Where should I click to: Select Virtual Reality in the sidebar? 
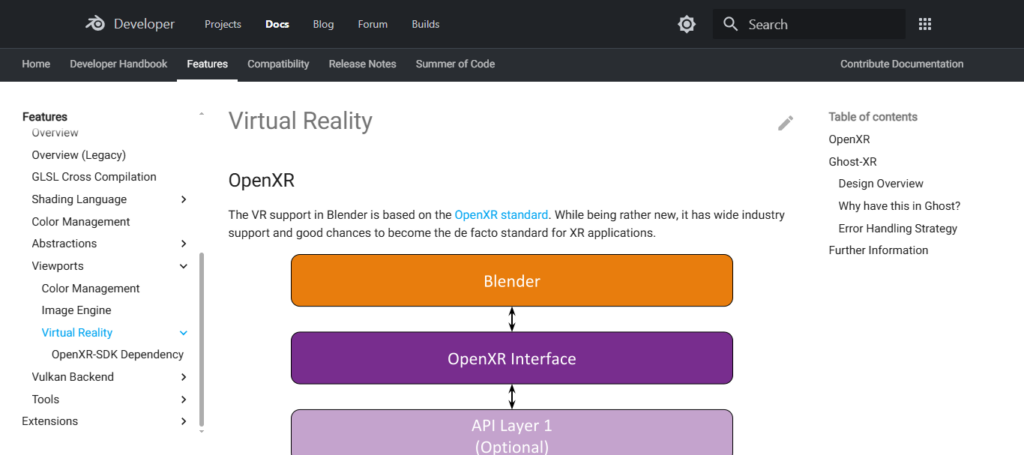click(77, 332)
